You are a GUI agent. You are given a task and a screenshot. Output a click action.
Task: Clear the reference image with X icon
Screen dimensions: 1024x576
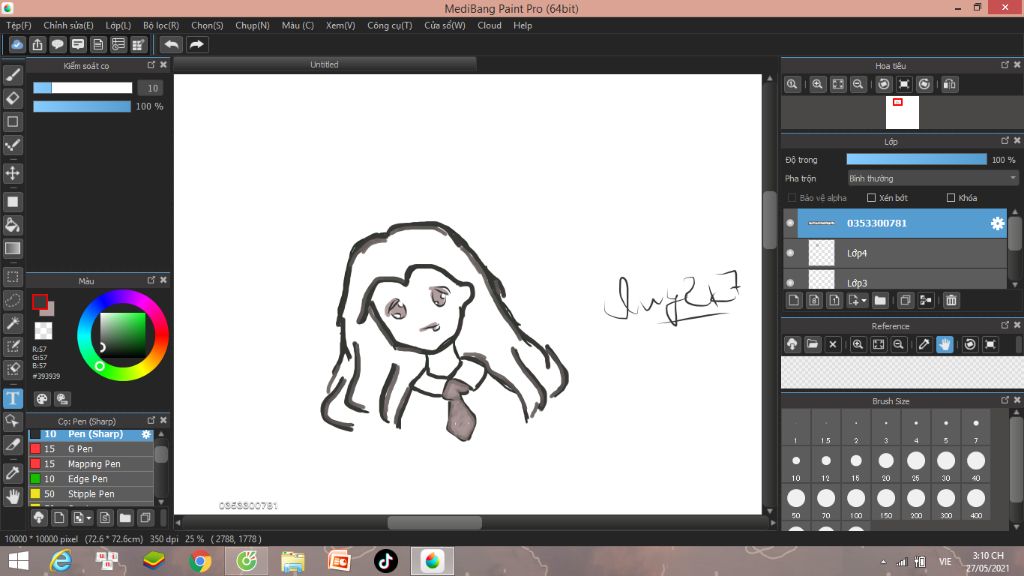point(833,344)
